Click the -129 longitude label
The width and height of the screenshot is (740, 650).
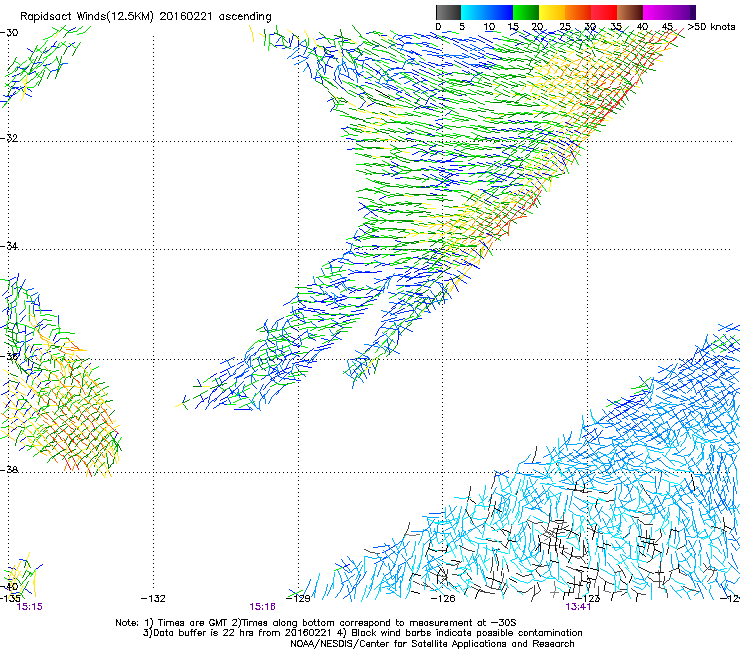298,599
